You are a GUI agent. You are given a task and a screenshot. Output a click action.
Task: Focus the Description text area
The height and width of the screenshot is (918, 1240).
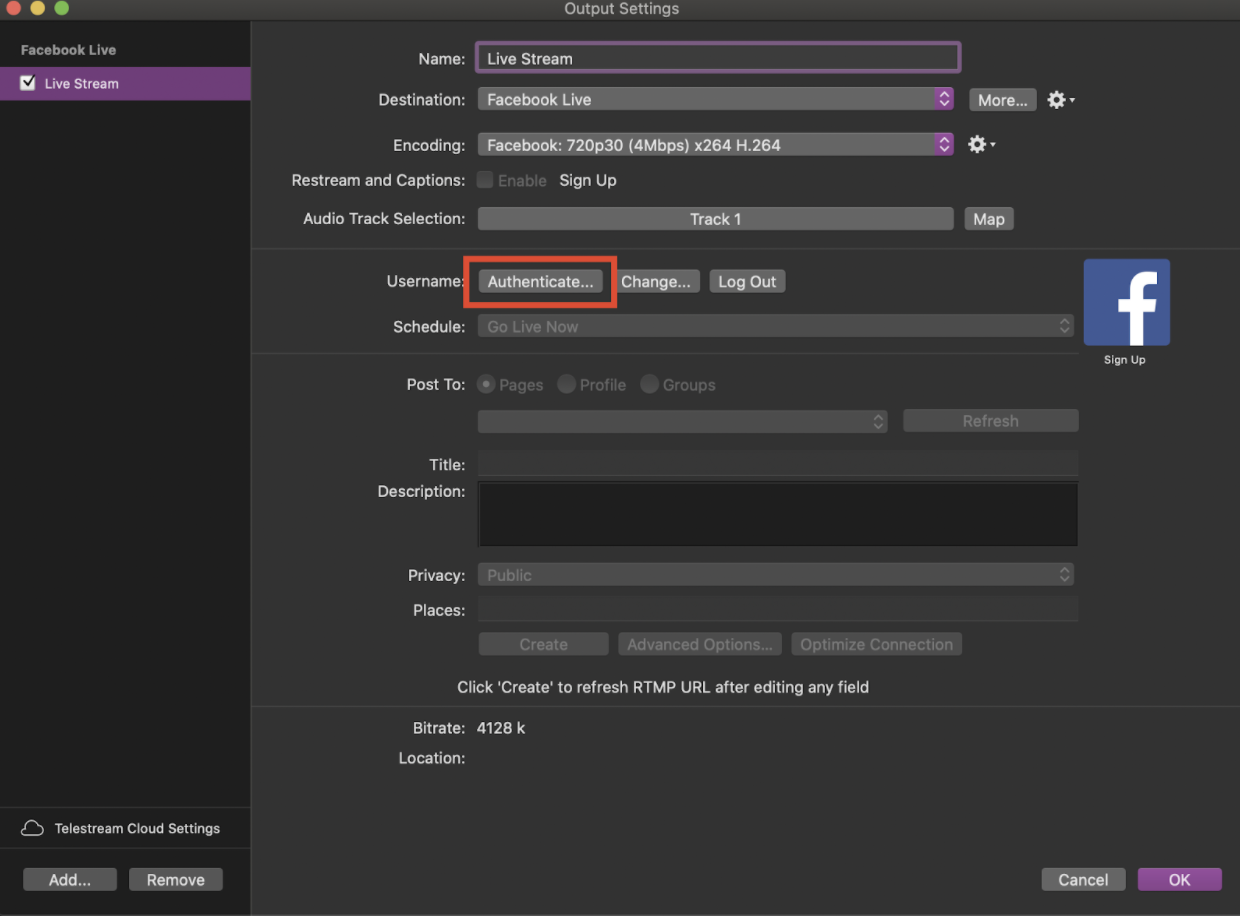click(x=777, y=514)
